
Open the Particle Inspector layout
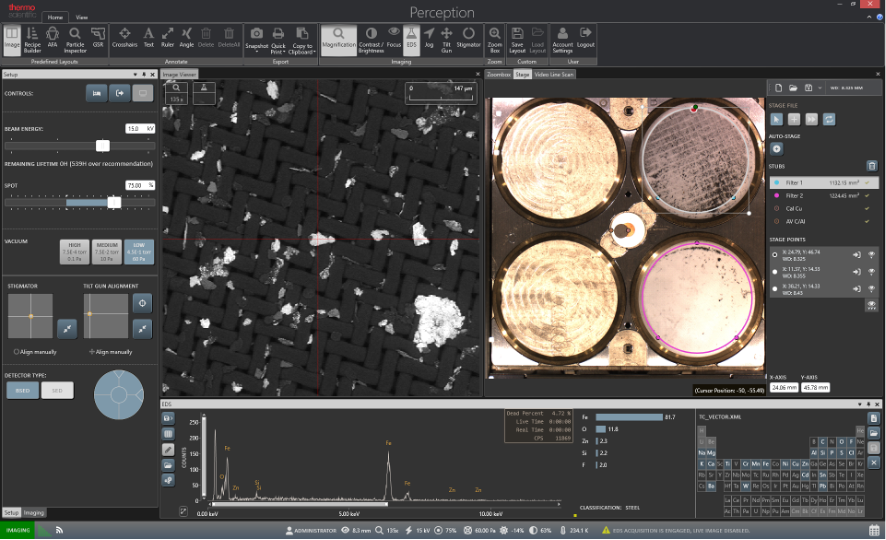click(x=75, y=40)
